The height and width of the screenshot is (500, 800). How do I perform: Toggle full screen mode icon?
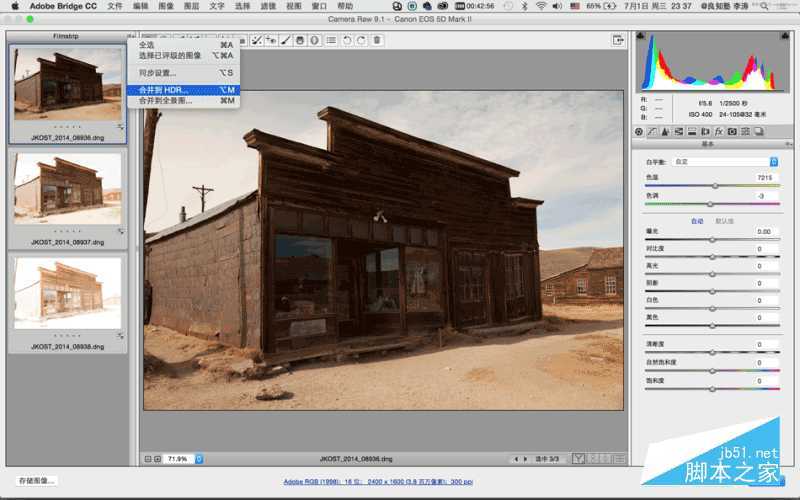pos(619,40)
